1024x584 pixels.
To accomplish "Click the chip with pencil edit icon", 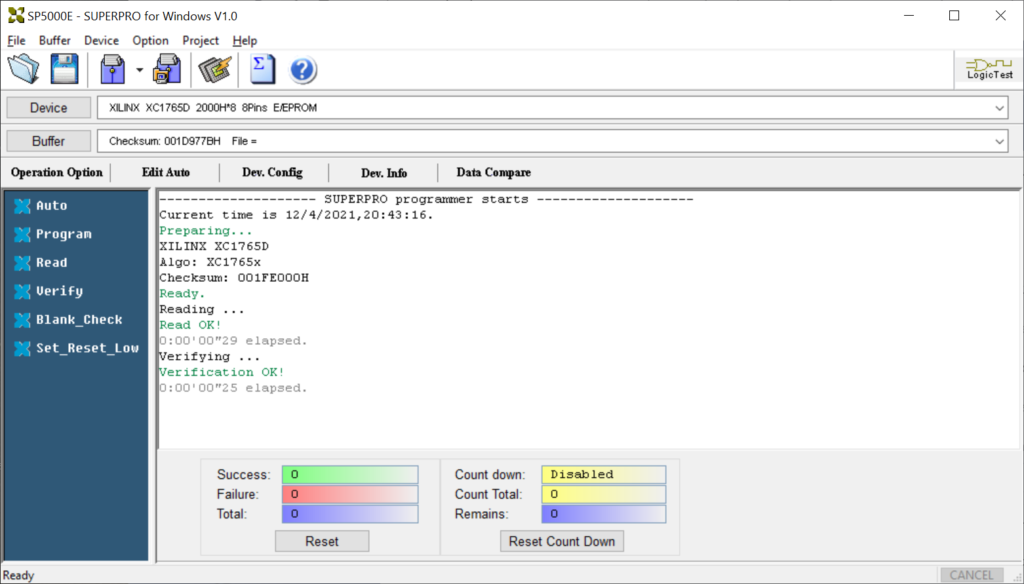I will point(215,69).
